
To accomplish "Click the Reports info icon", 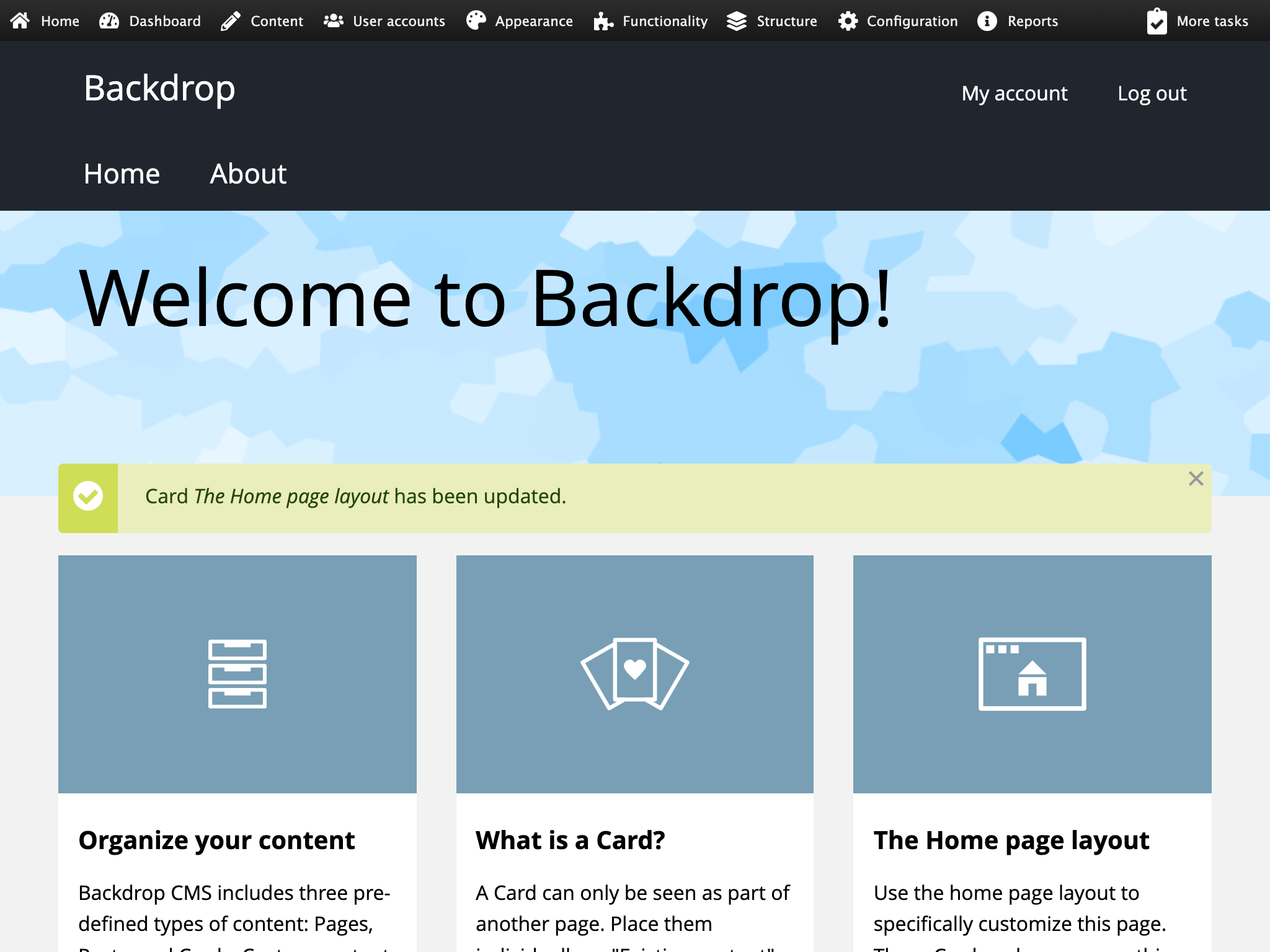I will coord(987,20).
